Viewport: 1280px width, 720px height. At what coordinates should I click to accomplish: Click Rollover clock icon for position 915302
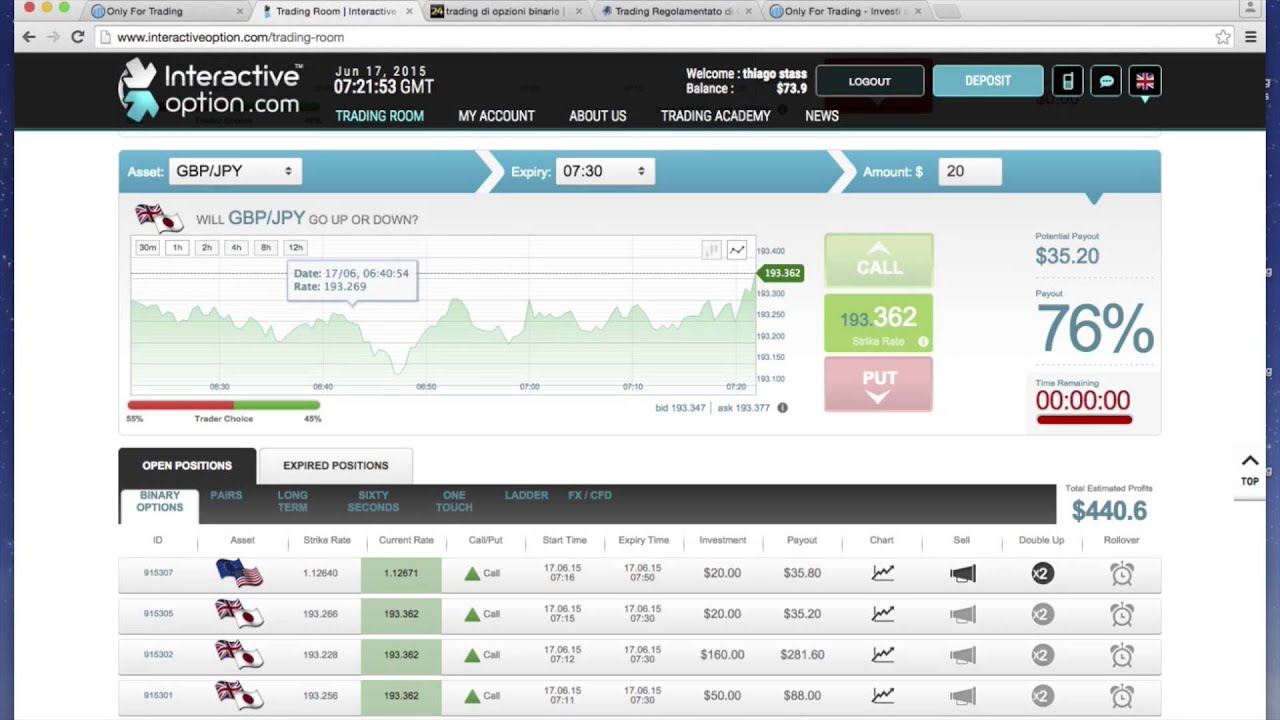[x=1122, y=655]
